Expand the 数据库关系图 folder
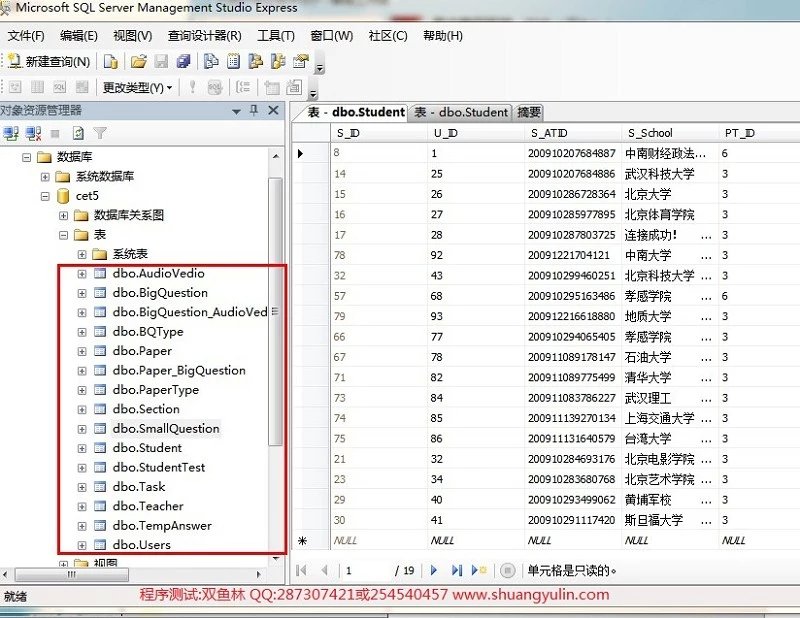This screenshot has width=800, height=618. 63,215
